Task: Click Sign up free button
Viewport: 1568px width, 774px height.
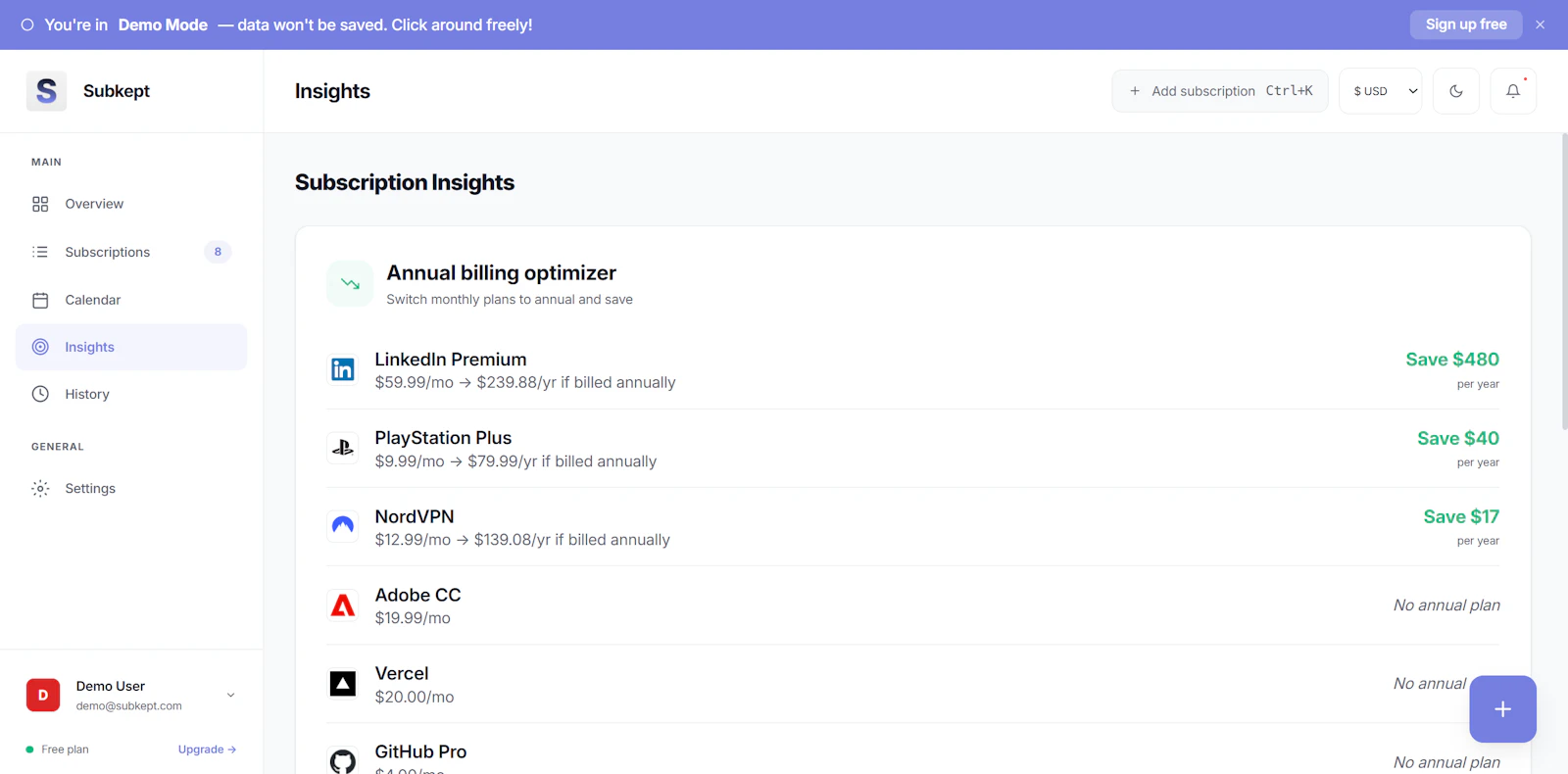Action: point(1466,24)
